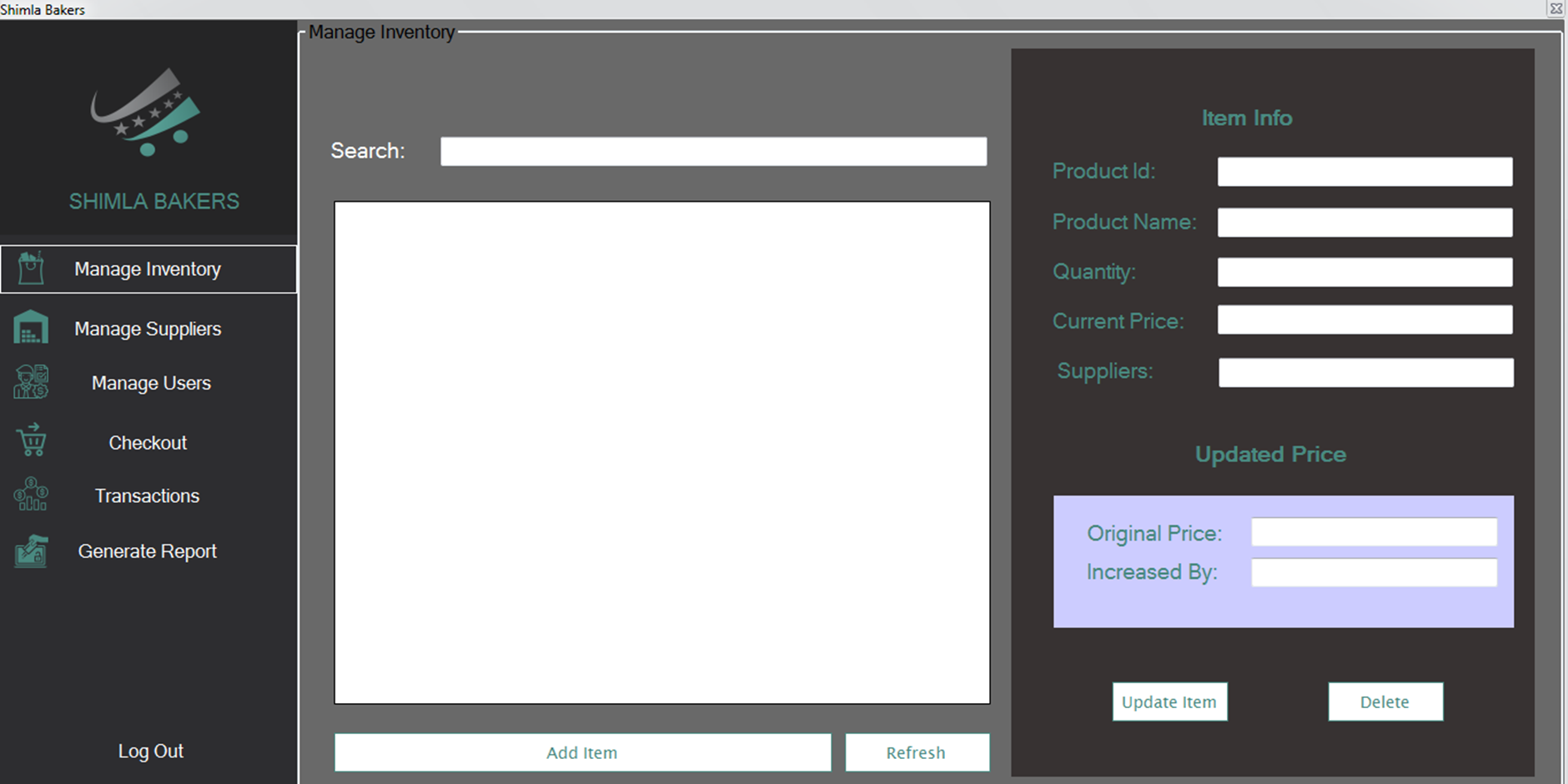Click the Update Item button
The image size is (1568, 784).
(1169, 701)
